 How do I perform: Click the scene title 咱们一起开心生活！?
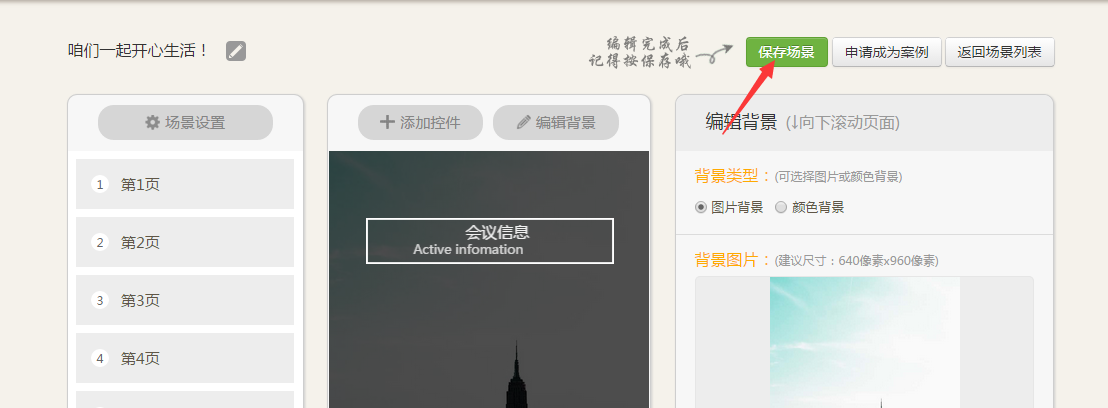pos(138,51)
